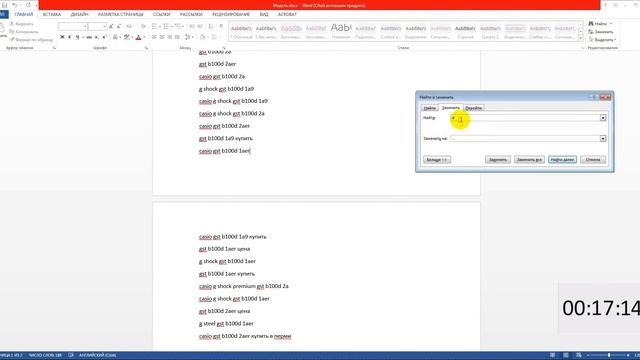Open ВСТАВКА ribbon tab
This screenshot has width=640, height=360.
[52, 14]
